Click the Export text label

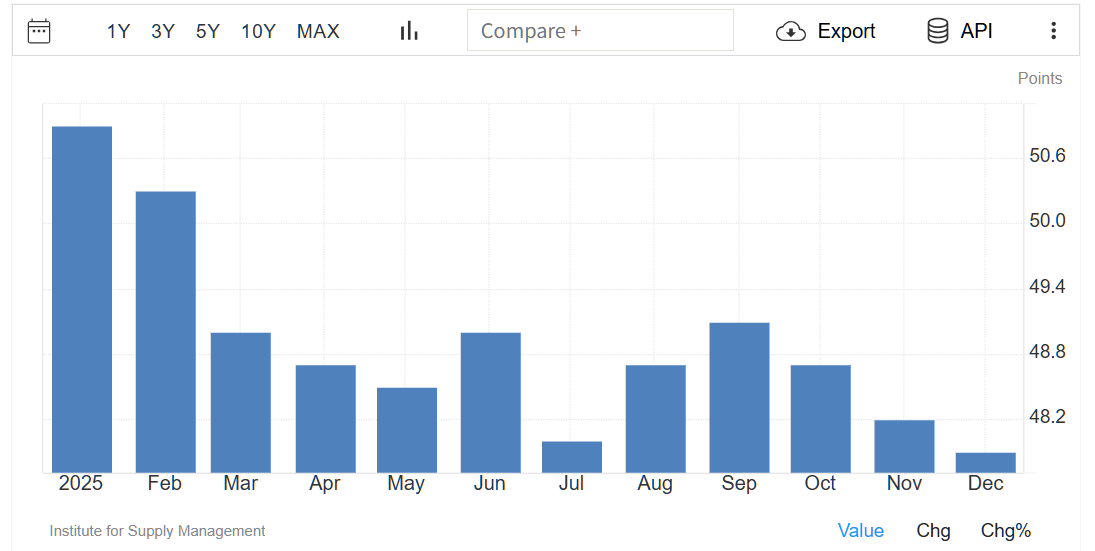(x=846, y=31)
